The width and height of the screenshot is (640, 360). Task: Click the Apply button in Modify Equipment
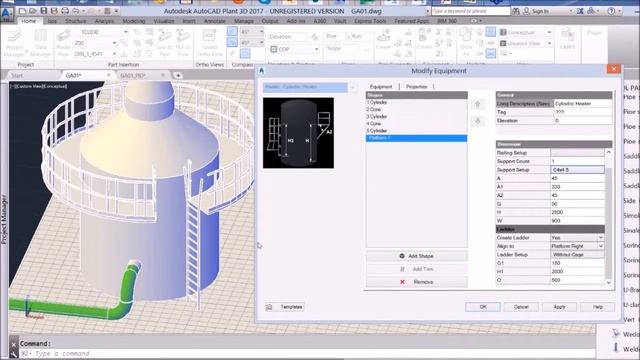click(x=559, y=307)
